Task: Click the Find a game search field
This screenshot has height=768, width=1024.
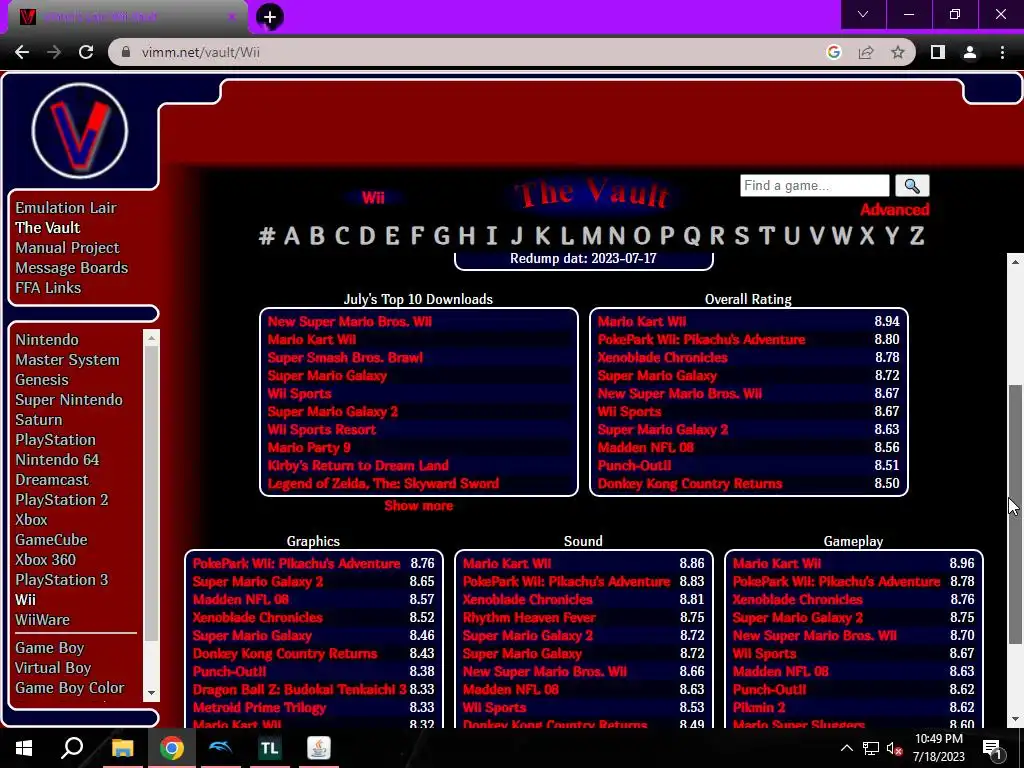Action: point(814,185)
